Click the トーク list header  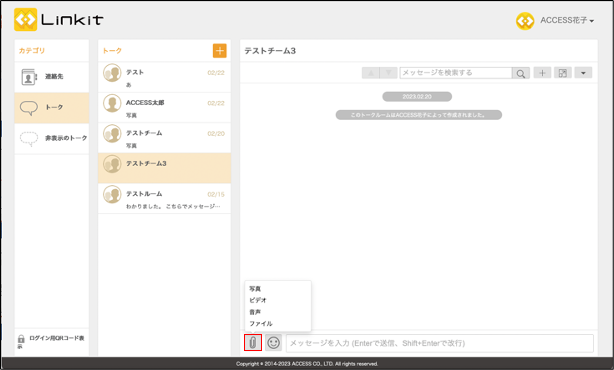112,51
